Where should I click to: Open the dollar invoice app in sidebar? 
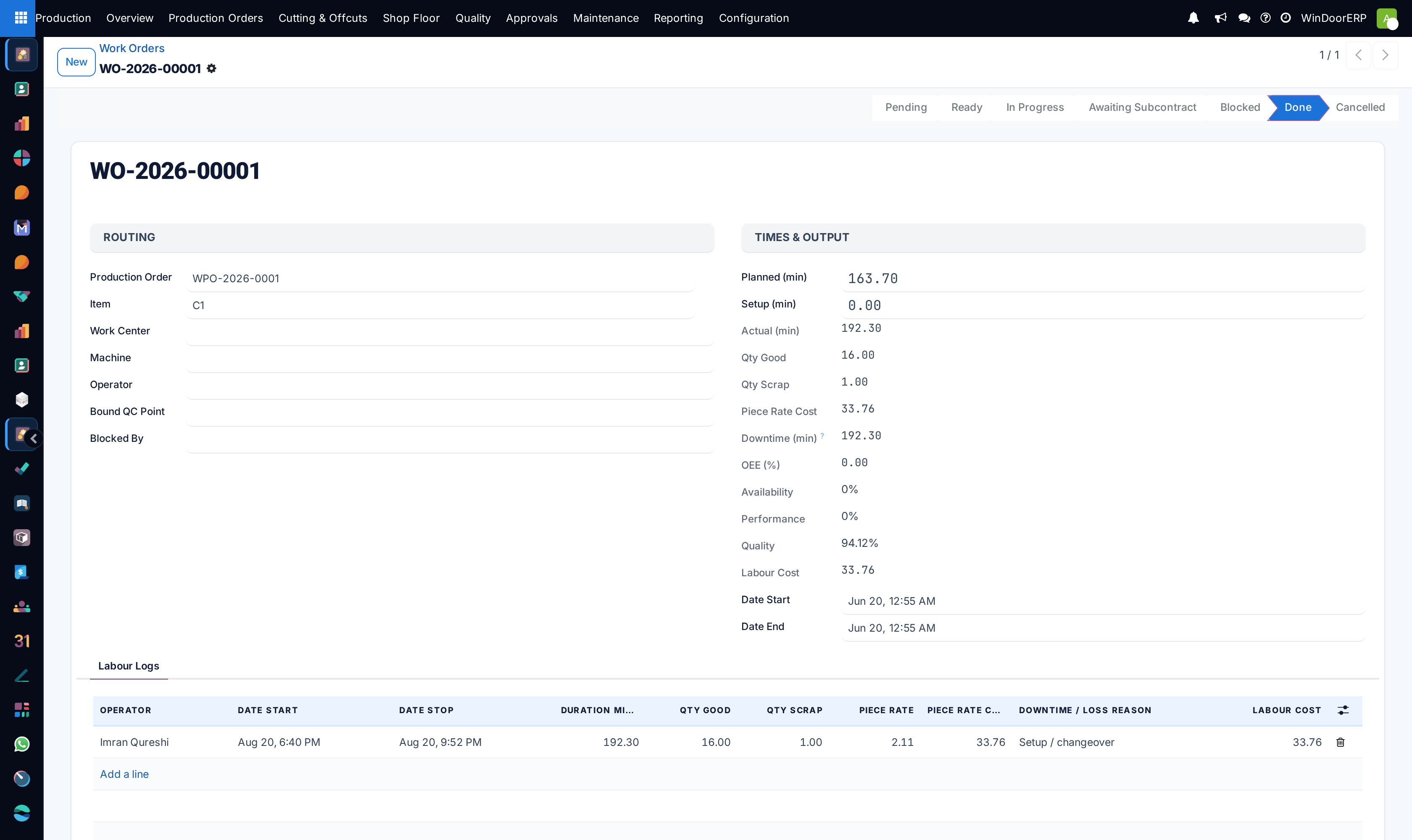(21, 572)
